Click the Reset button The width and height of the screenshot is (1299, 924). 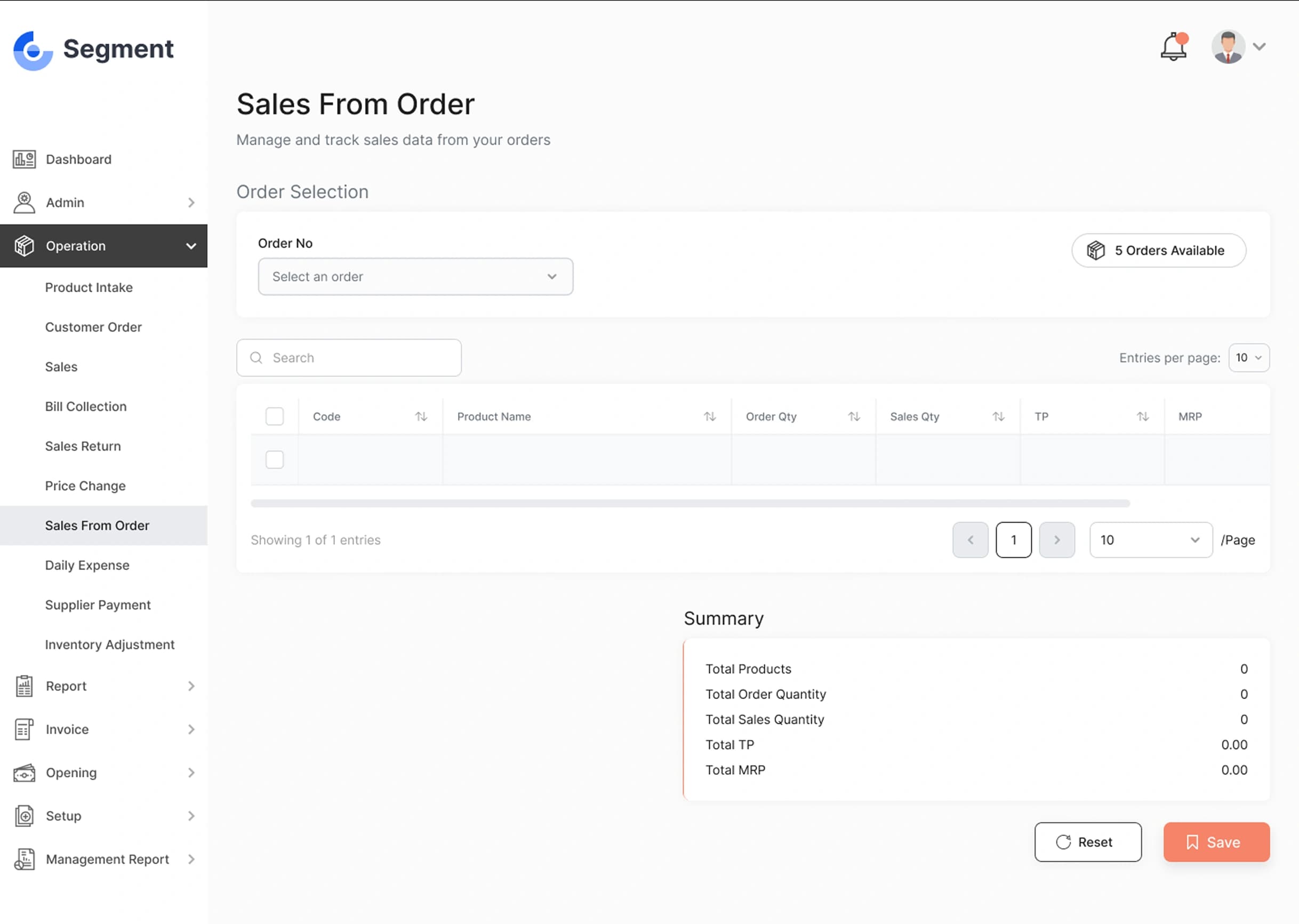(1087, 842)
